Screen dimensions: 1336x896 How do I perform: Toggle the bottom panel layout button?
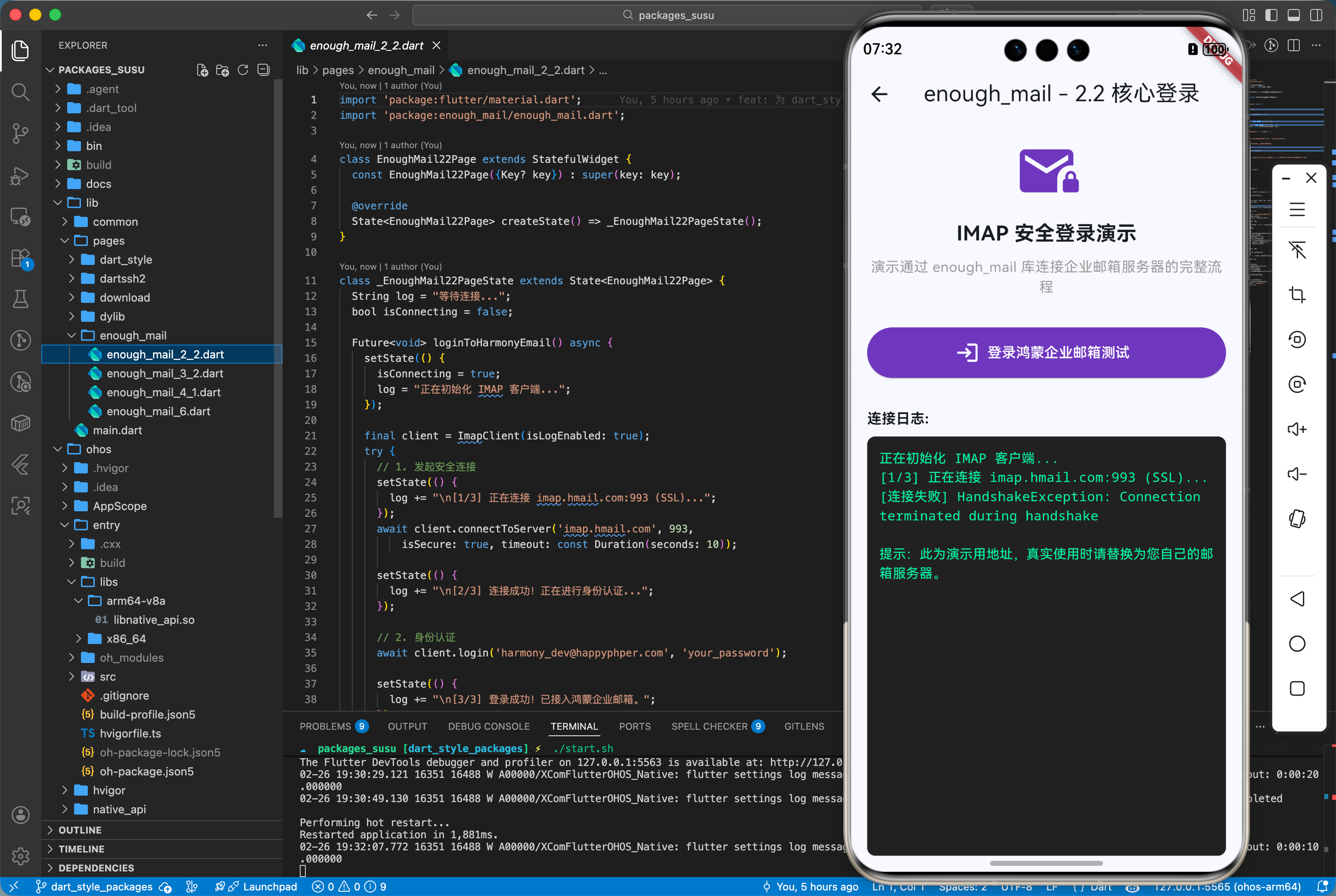coord(1294,15)
